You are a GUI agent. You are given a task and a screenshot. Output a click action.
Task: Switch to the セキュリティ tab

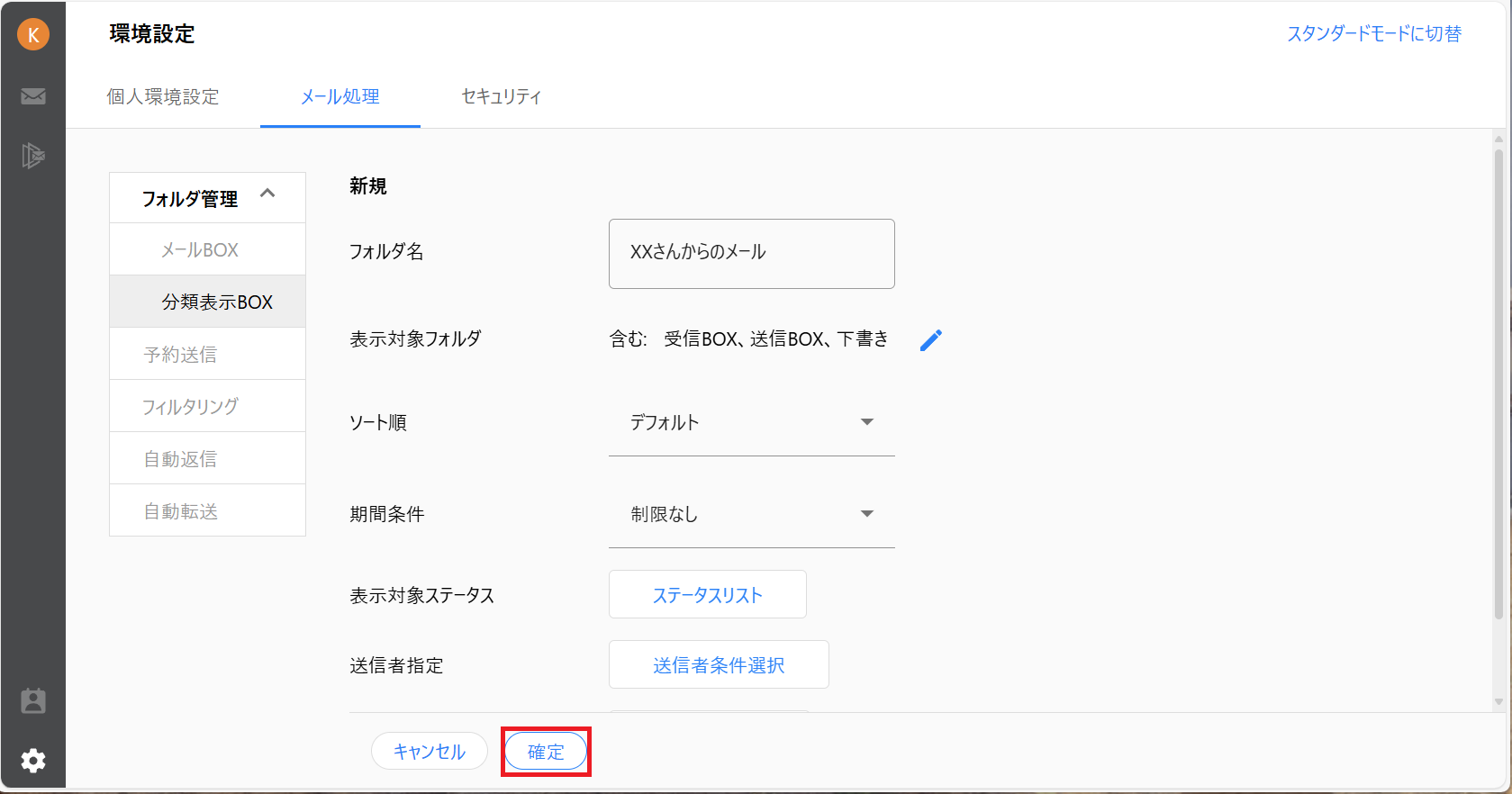pos(502,96)
